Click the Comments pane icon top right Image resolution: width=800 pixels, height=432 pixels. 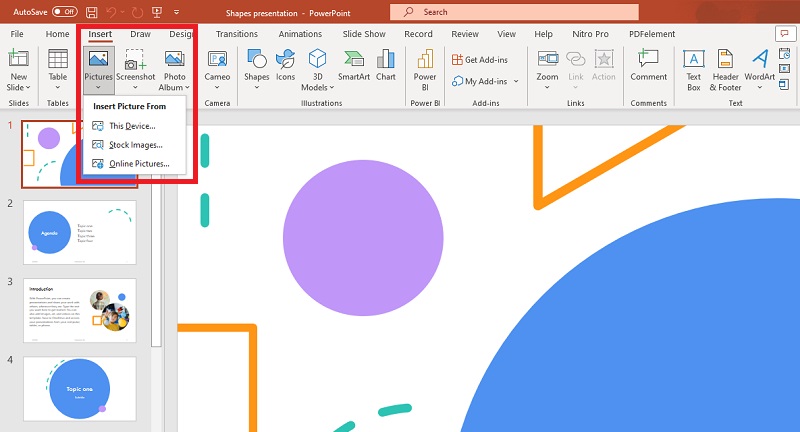785,34
